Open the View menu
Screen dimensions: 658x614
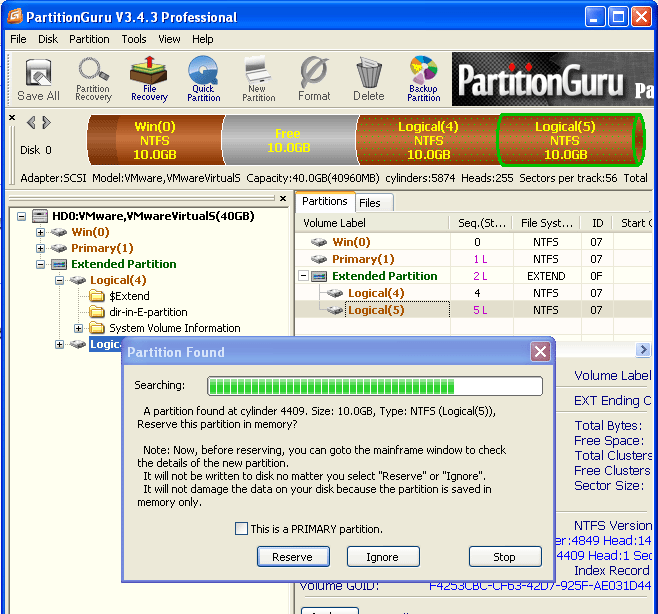(x=169, y=39)
